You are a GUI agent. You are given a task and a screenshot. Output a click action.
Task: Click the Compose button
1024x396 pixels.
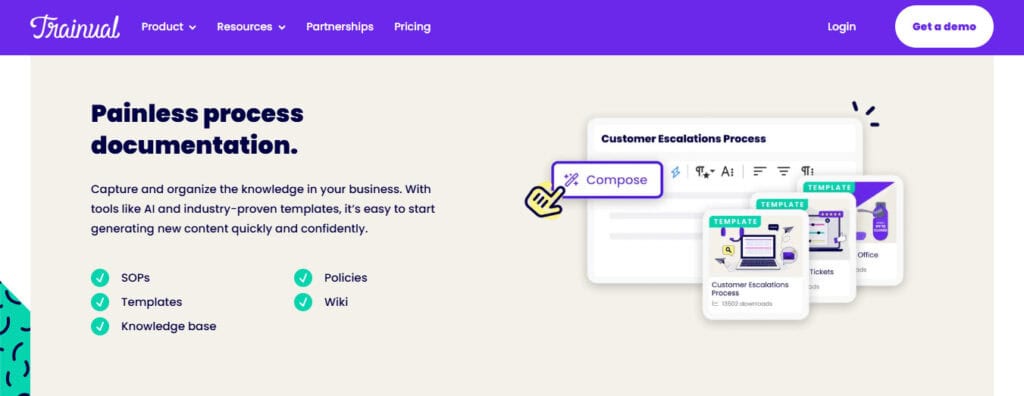tap(607, 180)
